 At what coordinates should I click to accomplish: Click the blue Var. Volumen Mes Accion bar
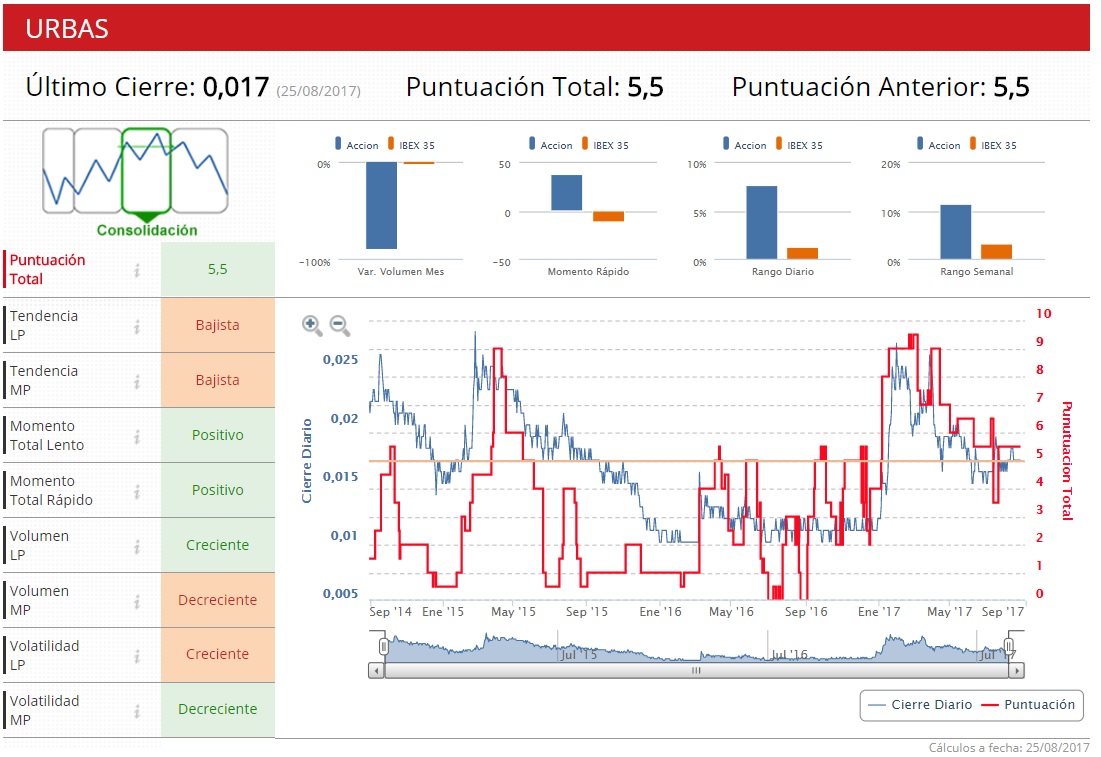(381, 206)
